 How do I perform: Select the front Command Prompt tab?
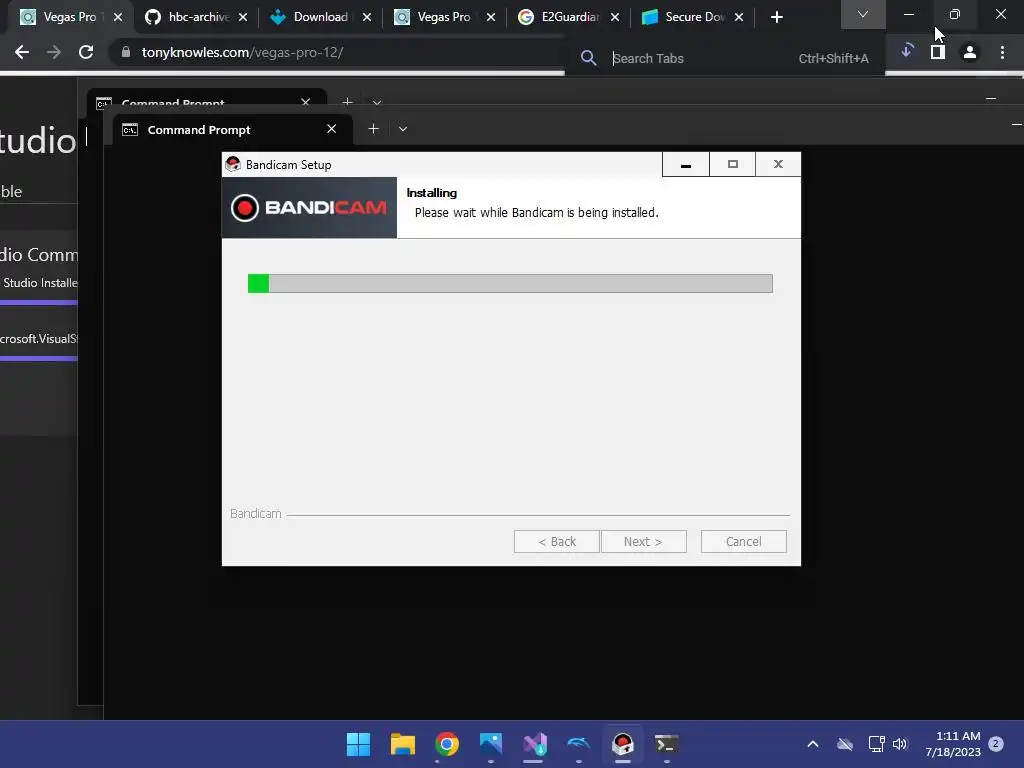pyautogui.click(x=231, y=129)
